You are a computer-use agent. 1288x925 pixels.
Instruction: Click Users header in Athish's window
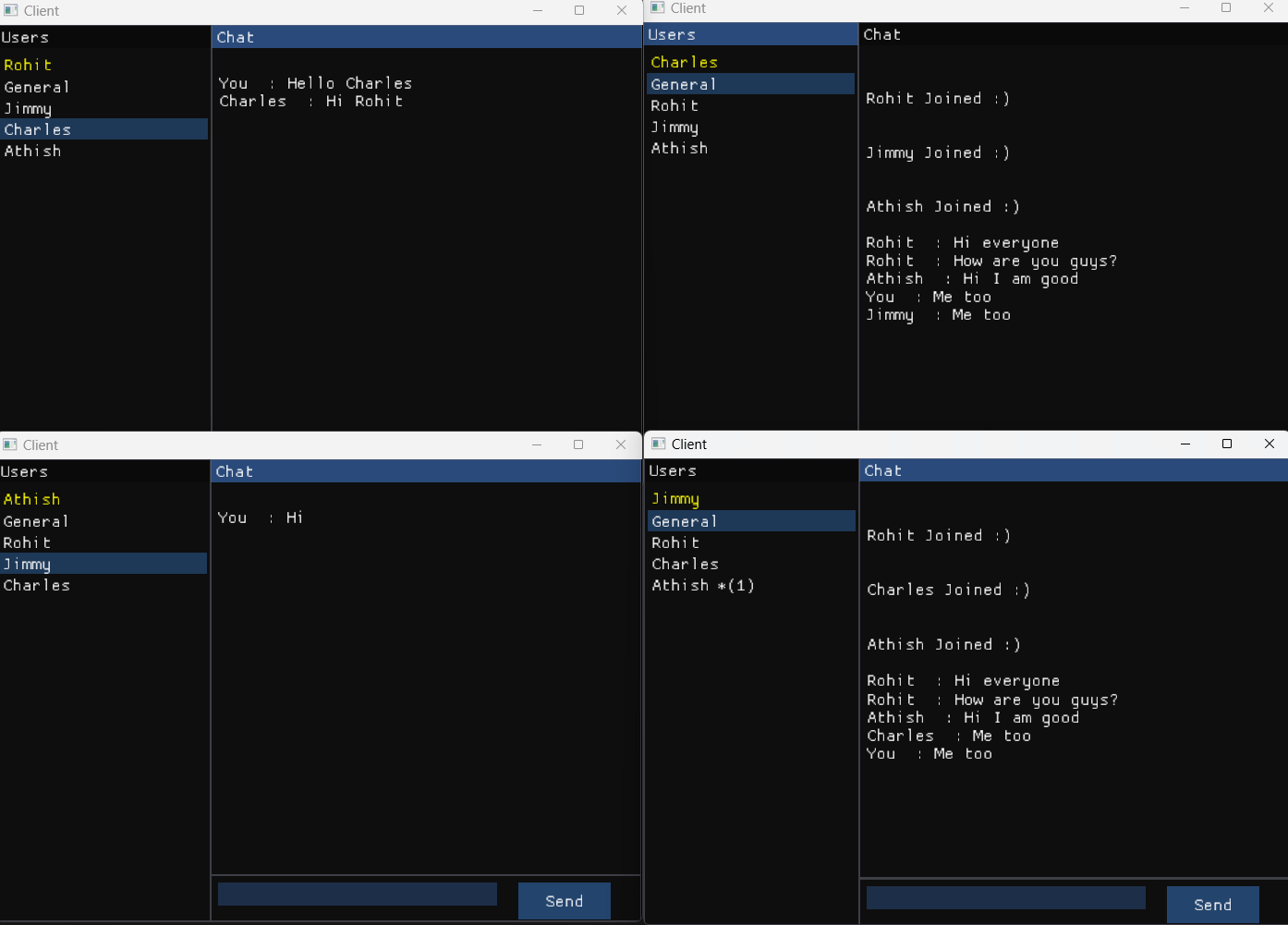[104, 471]
